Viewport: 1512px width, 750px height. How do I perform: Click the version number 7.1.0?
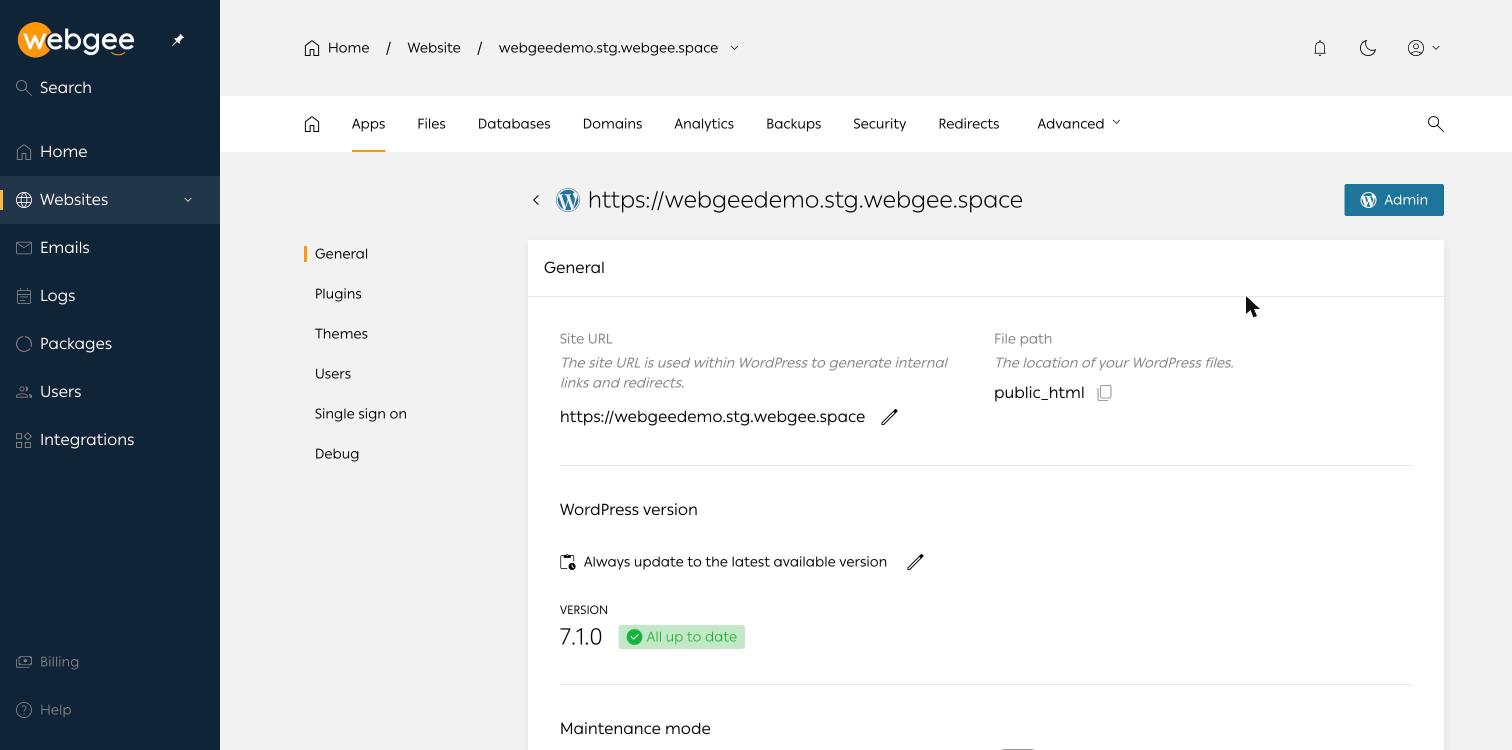click(x=581, y=637)
